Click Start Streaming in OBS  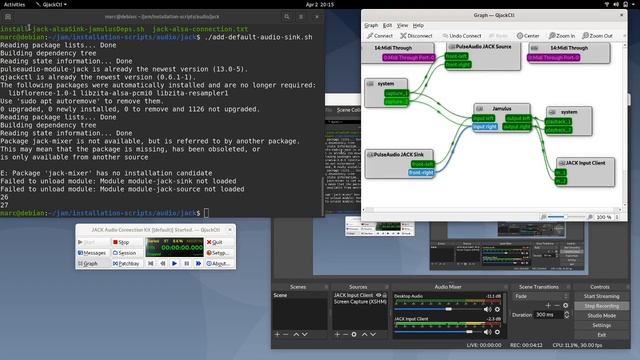(x=601, y=296)
